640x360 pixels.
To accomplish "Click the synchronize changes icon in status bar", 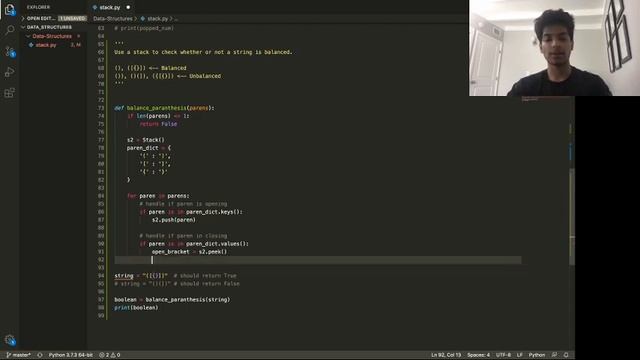I will coord(40,355).
